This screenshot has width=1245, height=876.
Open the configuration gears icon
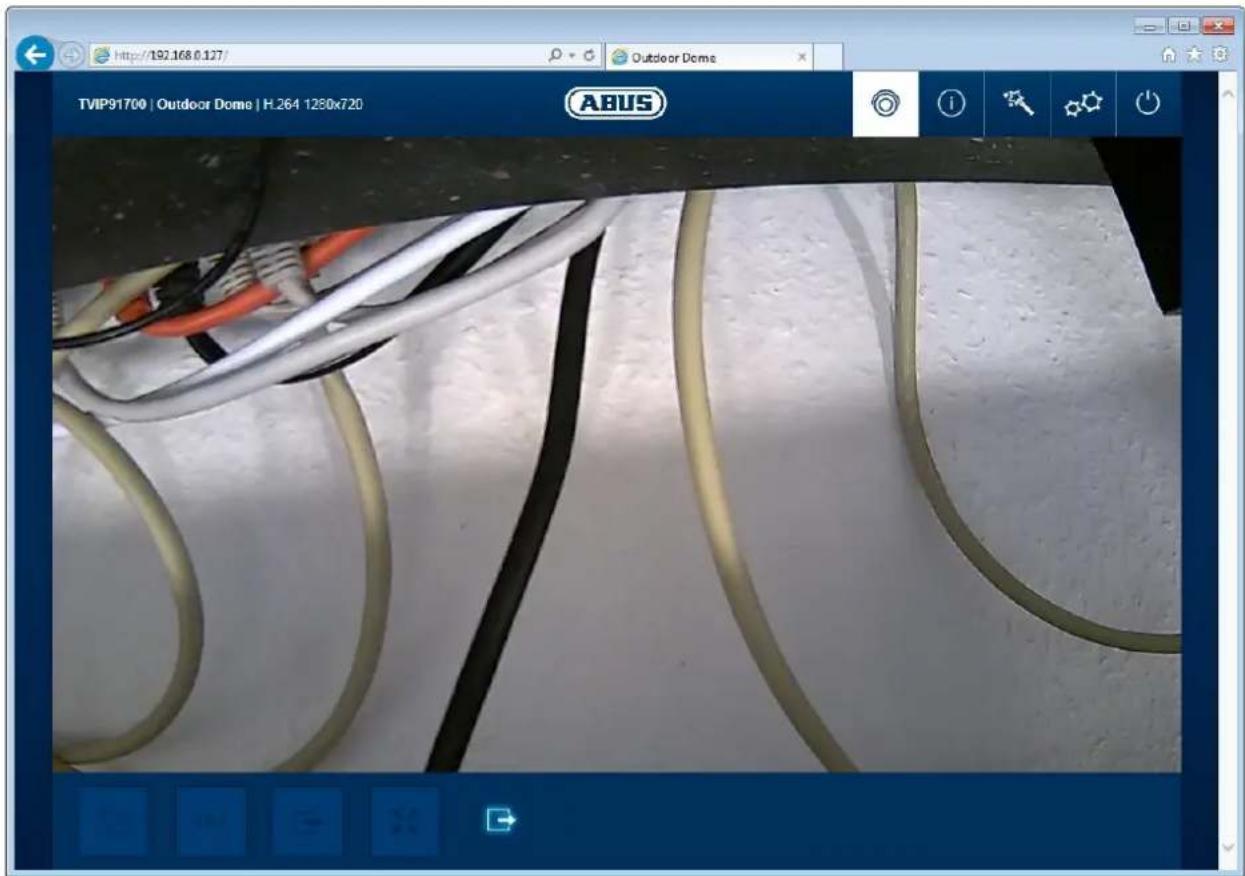(1083, 105)
